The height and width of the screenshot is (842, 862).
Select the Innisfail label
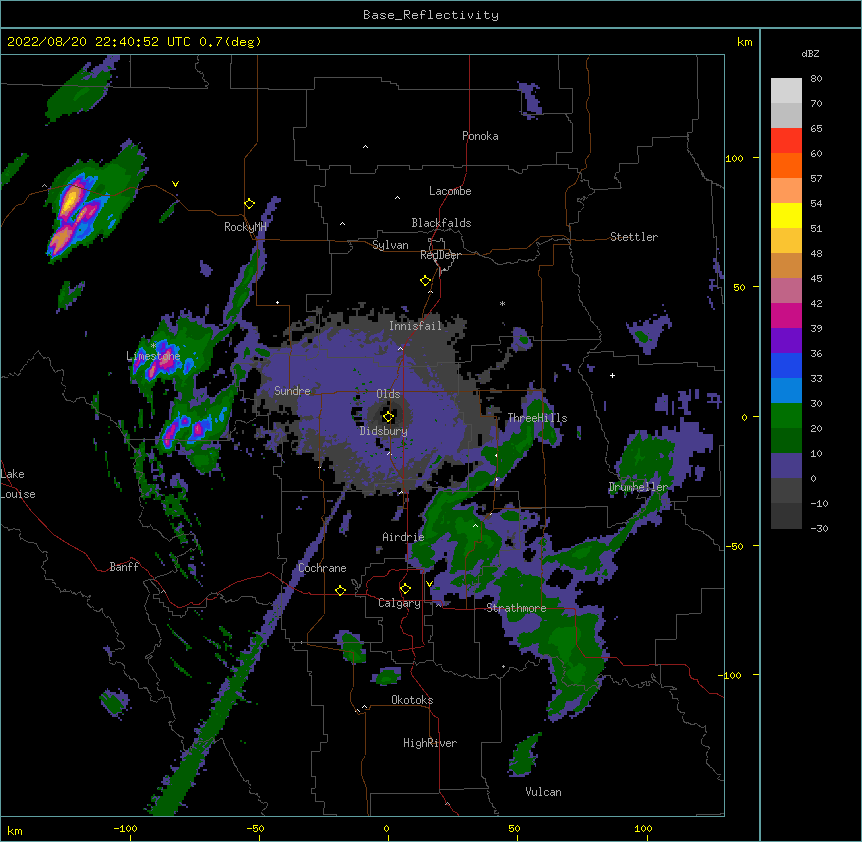(x=415, y=326)
